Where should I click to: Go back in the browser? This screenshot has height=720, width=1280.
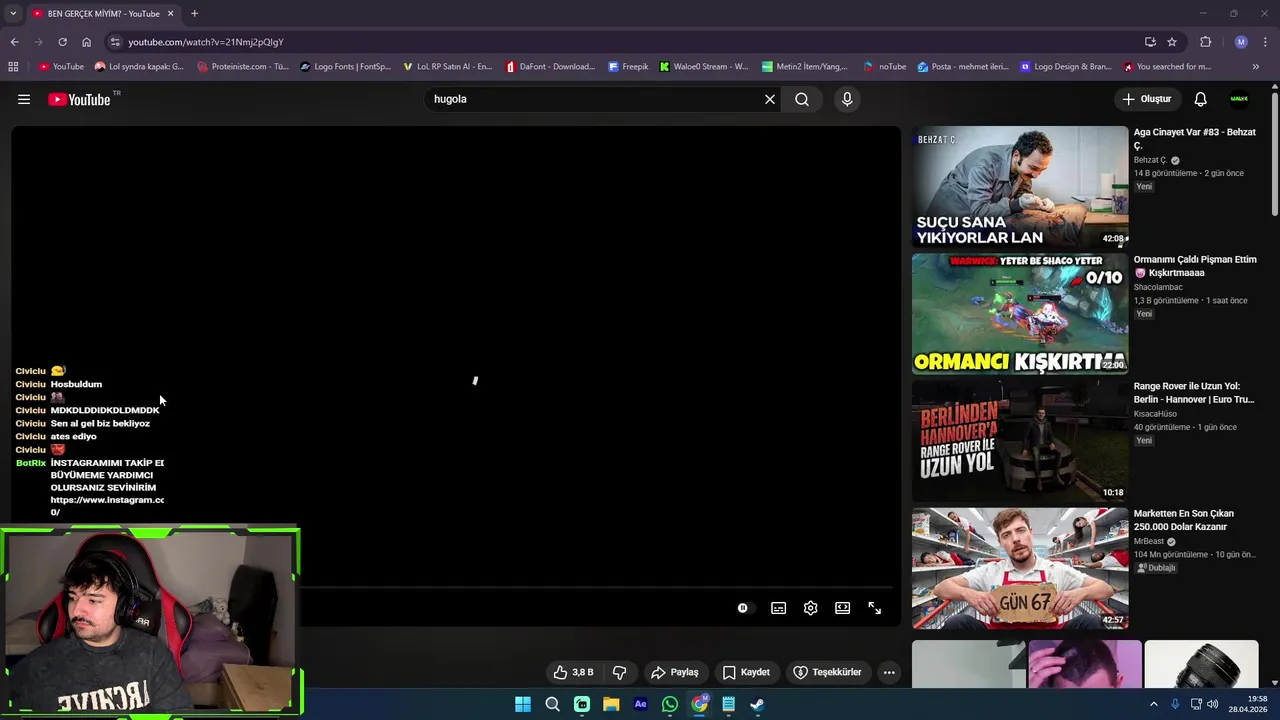[x=14, y=42]
